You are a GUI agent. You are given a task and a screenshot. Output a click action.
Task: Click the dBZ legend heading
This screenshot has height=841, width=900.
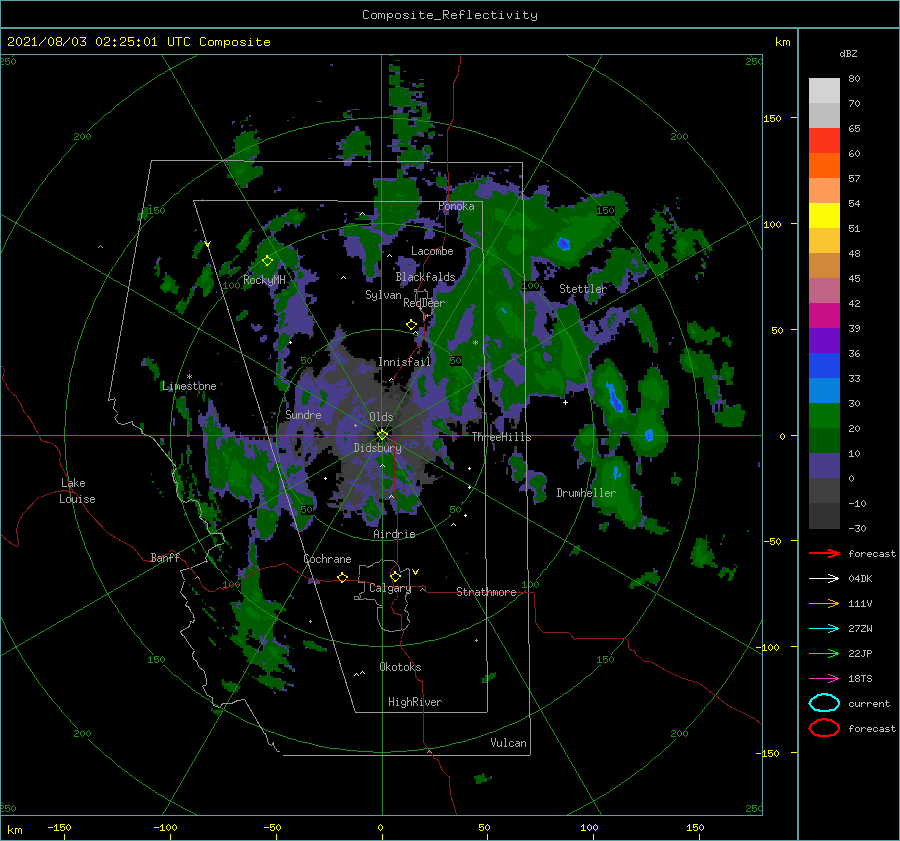(848, 53)
